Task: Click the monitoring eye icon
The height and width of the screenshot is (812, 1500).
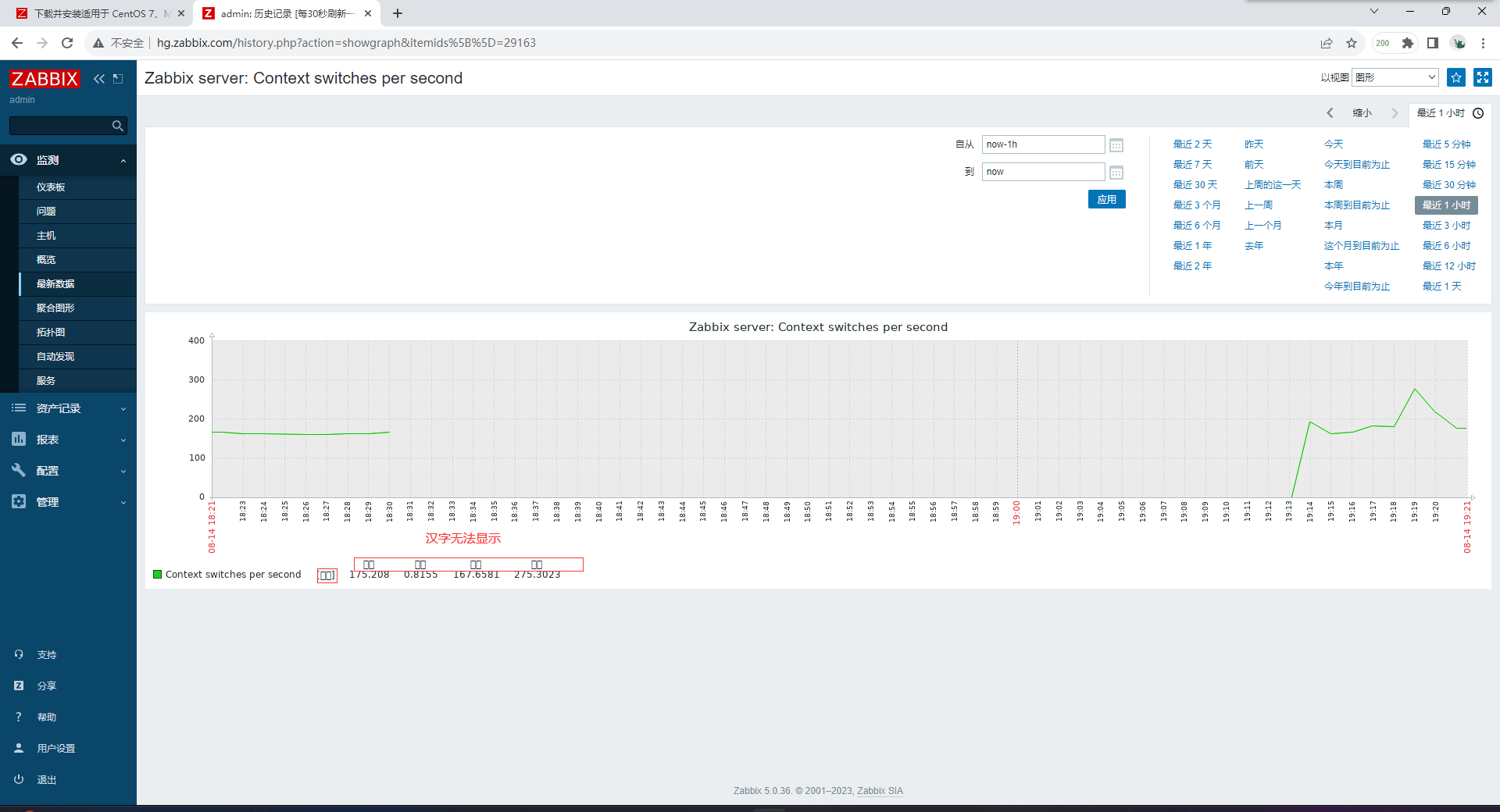Action: [19, 159]
